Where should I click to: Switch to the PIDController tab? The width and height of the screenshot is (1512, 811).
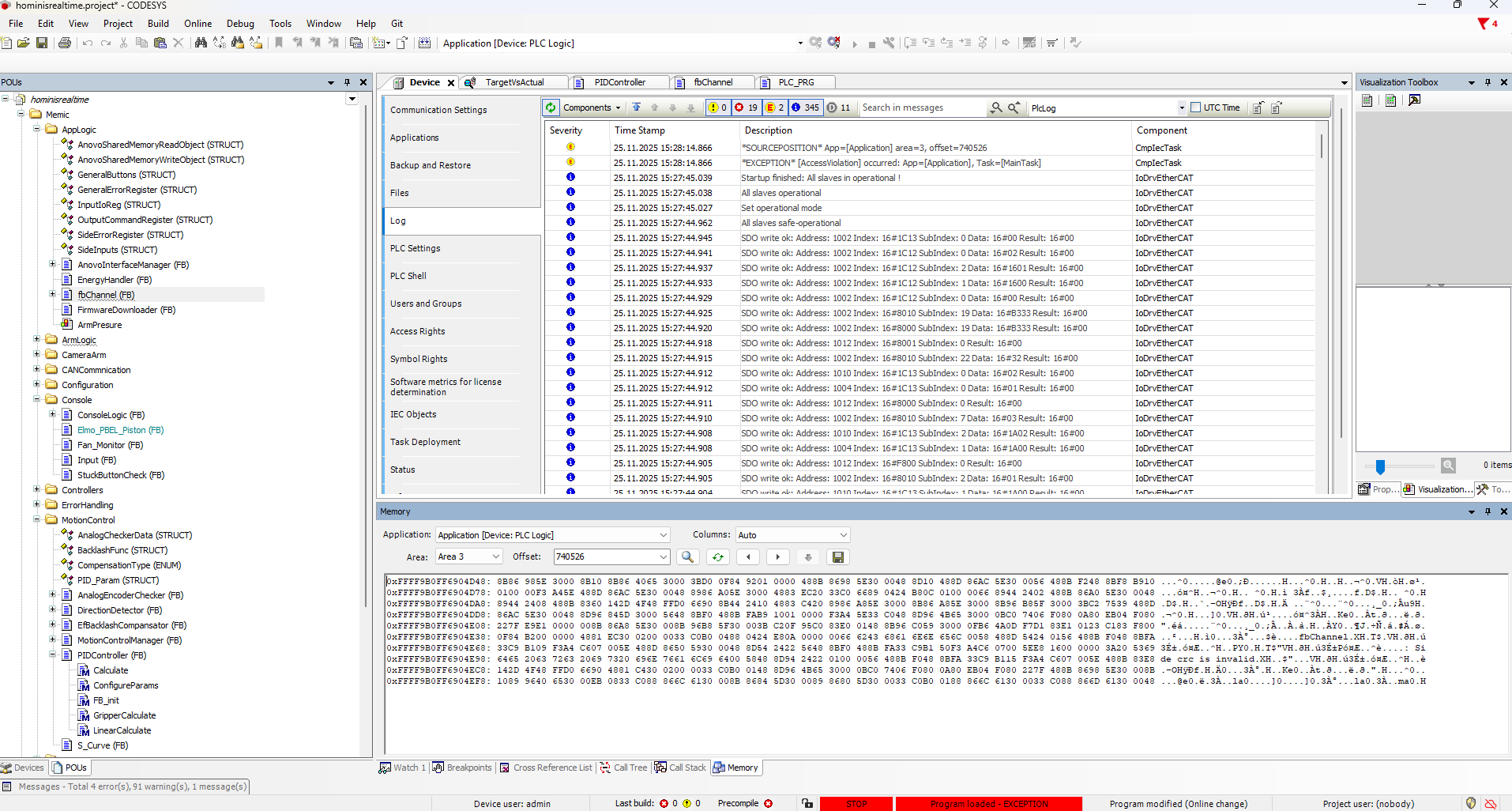click(619, 82)
